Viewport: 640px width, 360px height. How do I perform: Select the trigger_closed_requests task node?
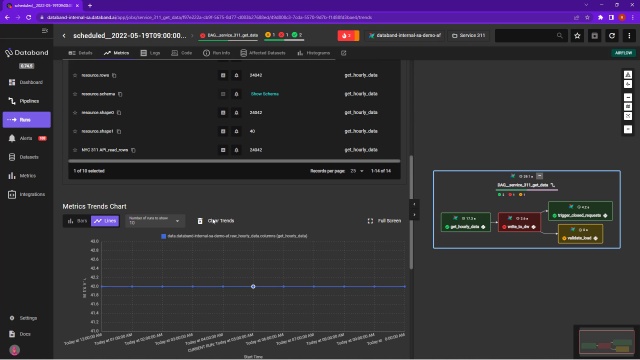[x=580, y=211]
